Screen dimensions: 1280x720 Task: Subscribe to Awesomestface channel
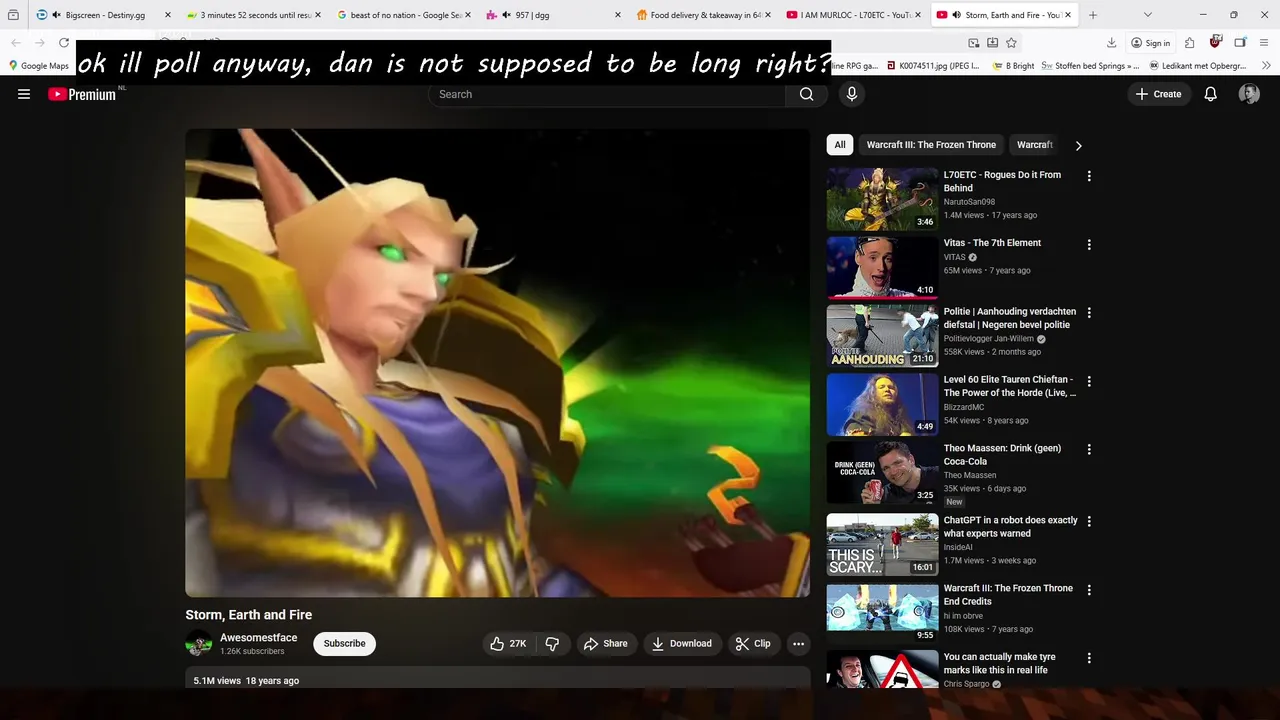pos(344,644)
